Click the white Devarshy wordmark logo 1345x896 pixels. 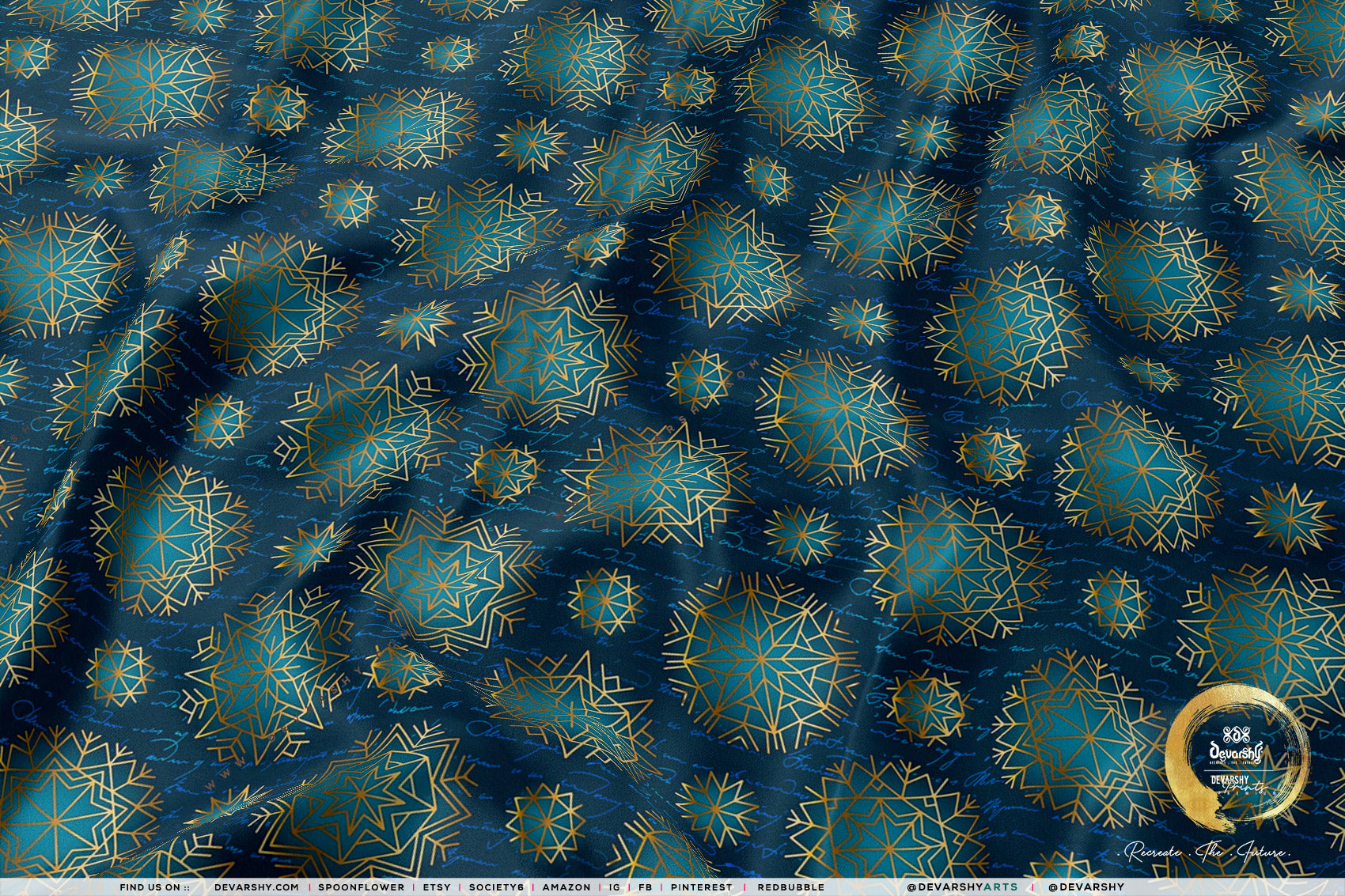[1235, 750]
